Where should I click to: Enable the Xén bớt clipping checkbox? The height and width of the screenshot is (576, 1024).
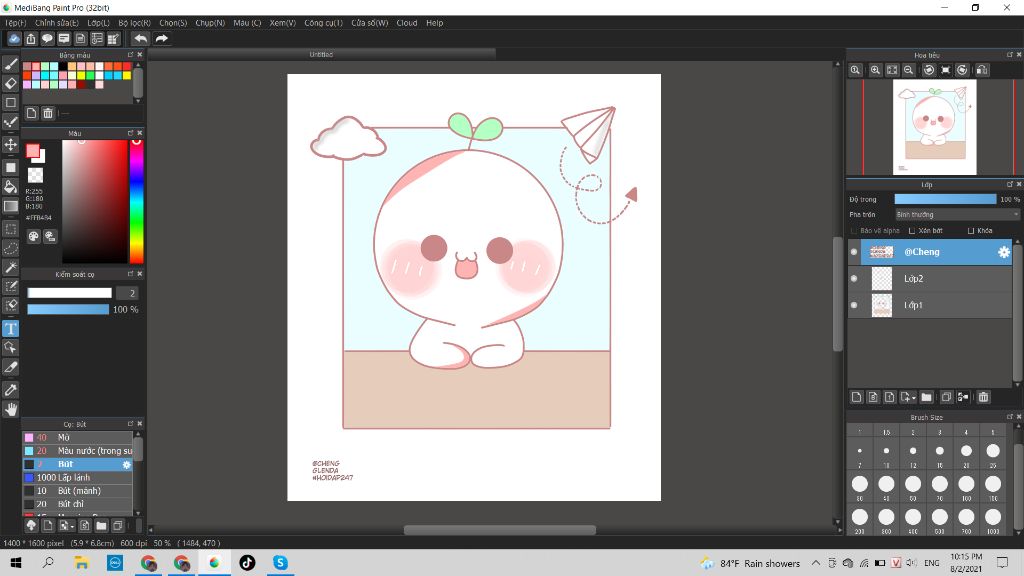912,231
